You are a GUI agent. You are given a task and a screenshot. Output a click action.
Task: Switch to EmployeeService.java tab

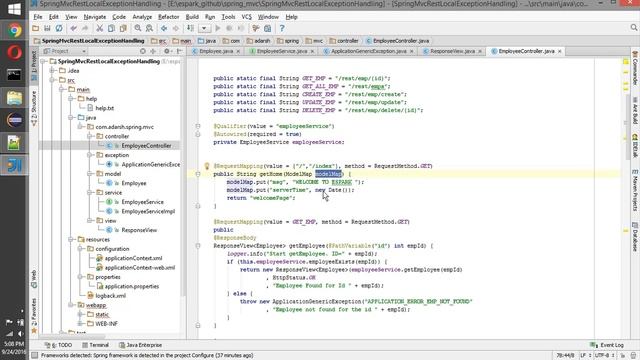click(282, 51)
